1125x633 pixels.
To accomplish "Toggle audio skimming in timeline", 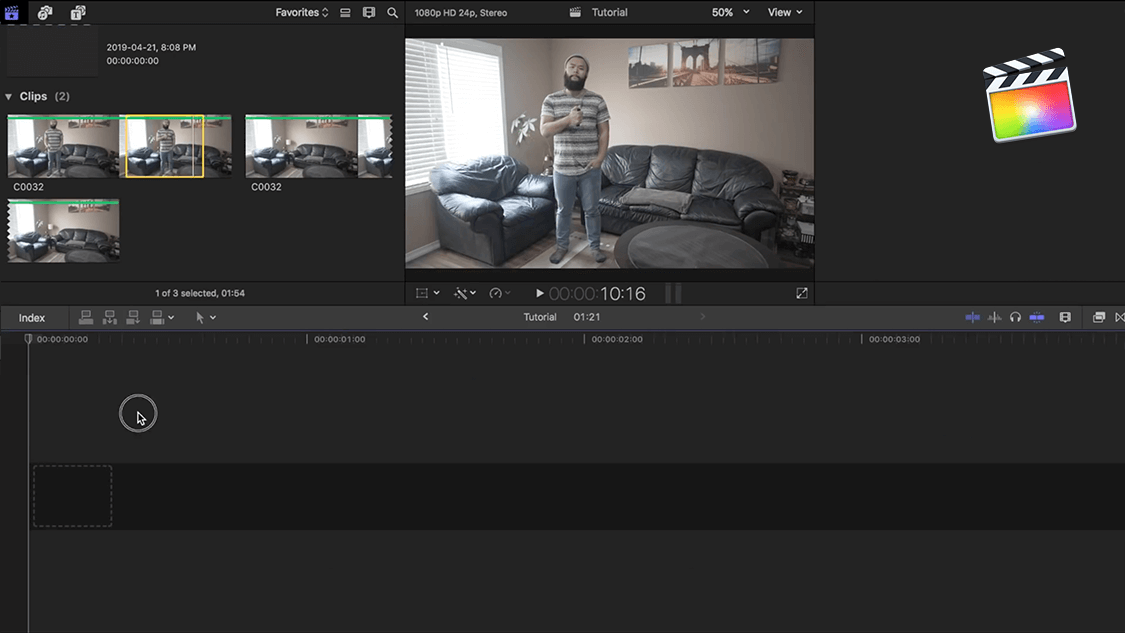I will coord(994,317).
